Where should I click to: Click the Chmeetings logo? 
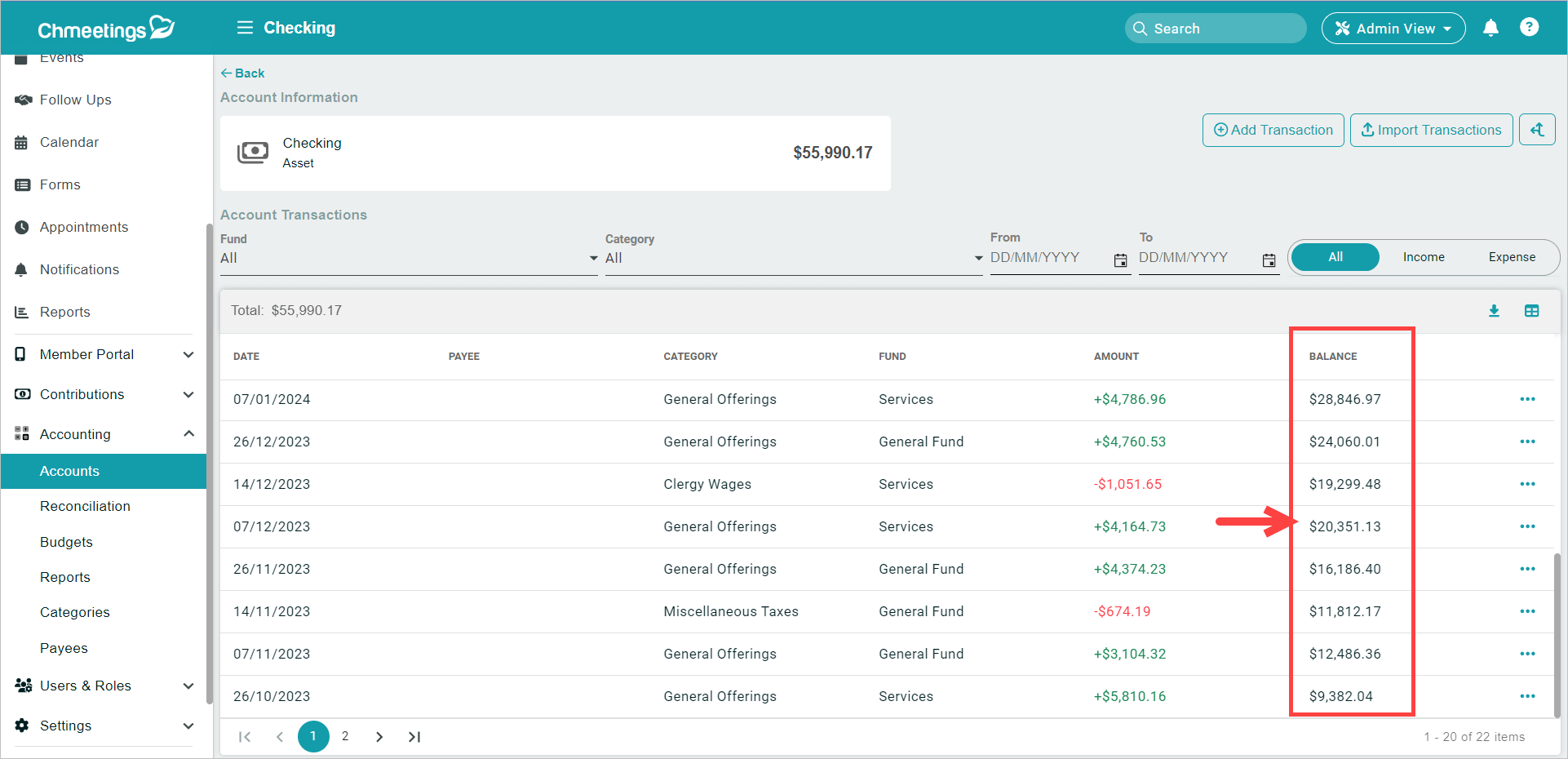[106, 29]
